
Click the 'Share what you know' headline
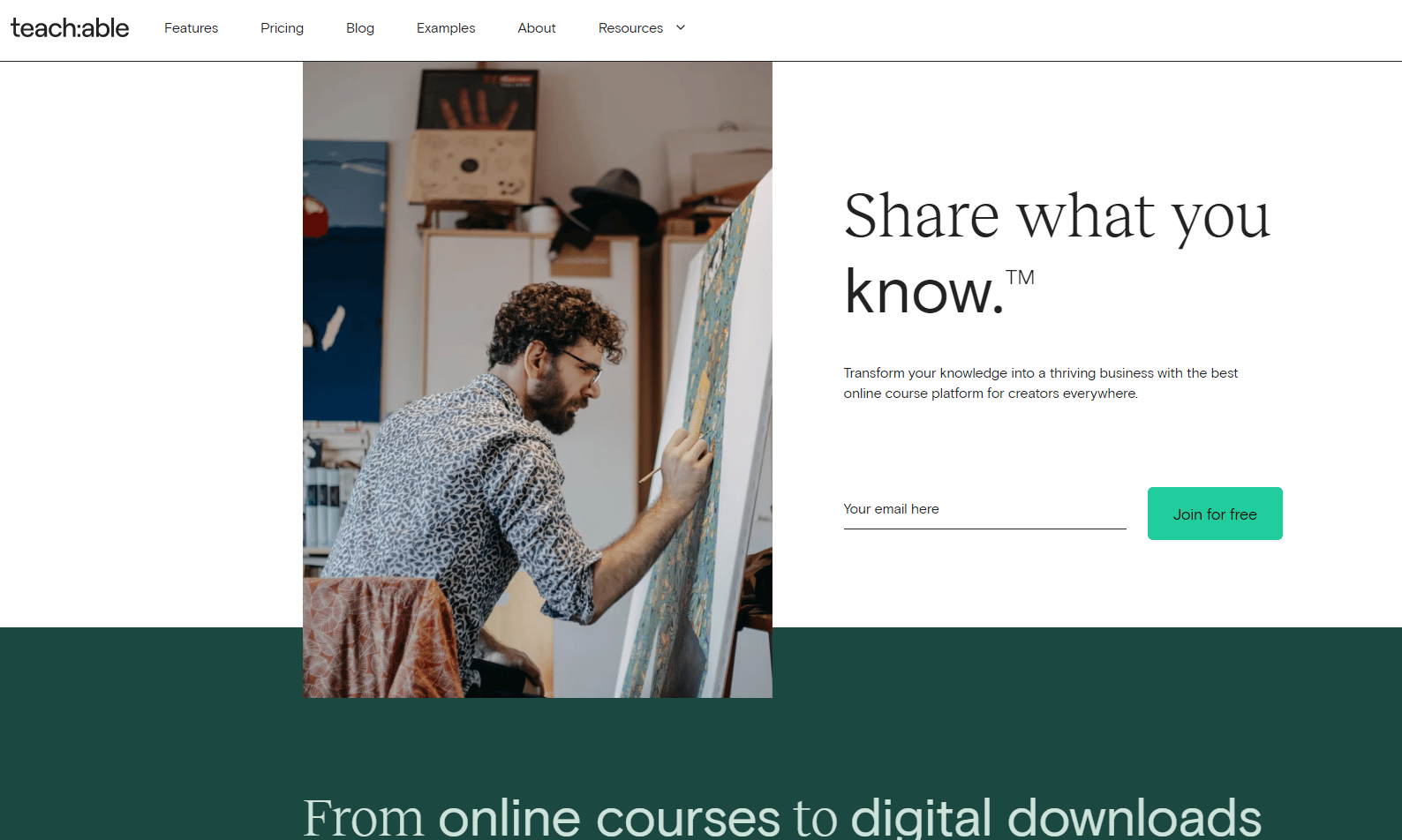point(1057,253)
